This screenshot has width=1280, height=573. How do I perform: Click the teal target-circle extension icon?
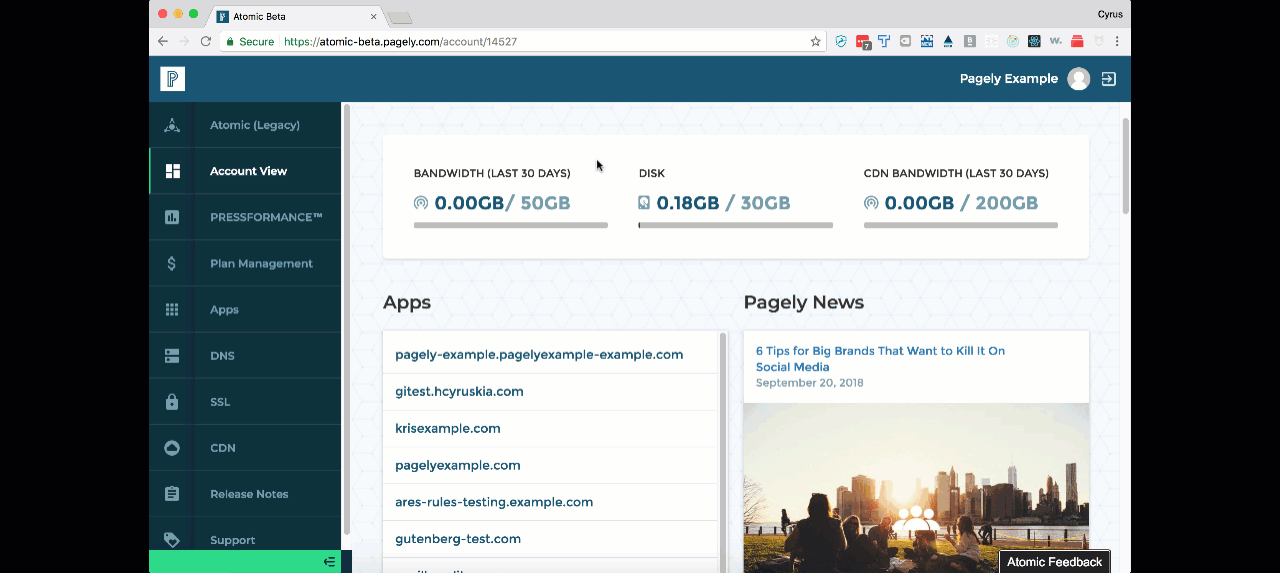click(x=1013, y=42)
